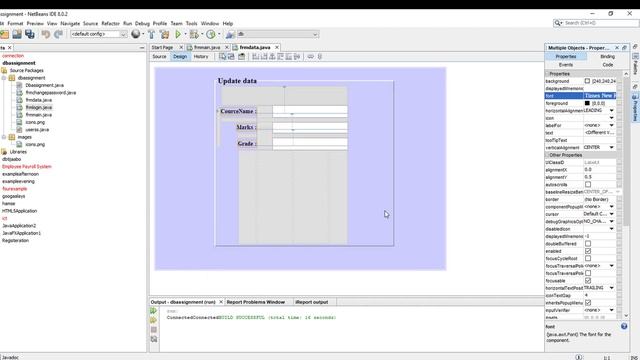Click the Selection Mode icon in designer toolbar

point(222,57)
